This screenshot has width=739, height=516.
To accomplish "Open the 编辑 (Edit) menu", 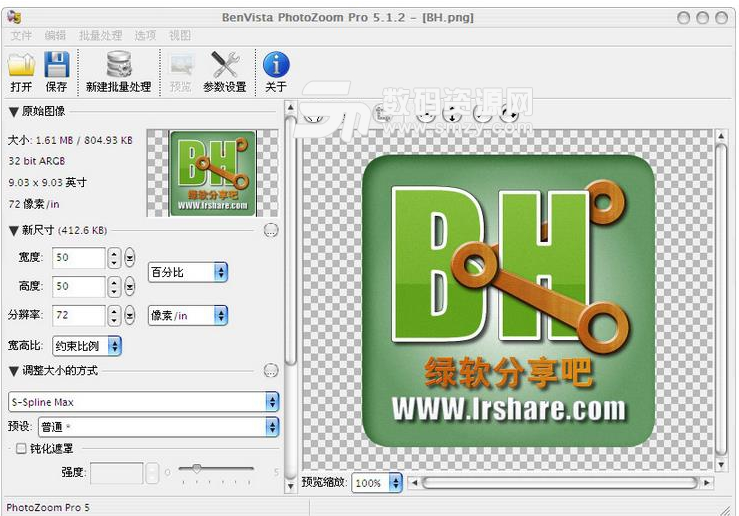I will [56, 35].
